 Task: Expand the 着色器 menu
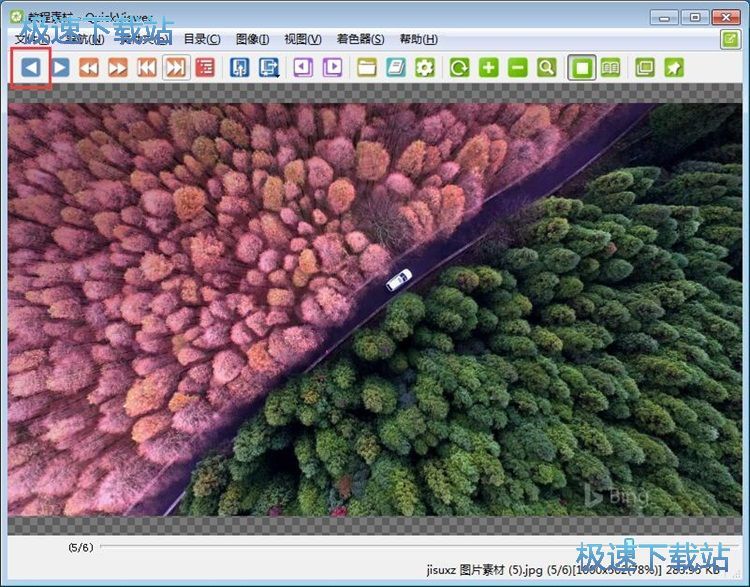360,39
